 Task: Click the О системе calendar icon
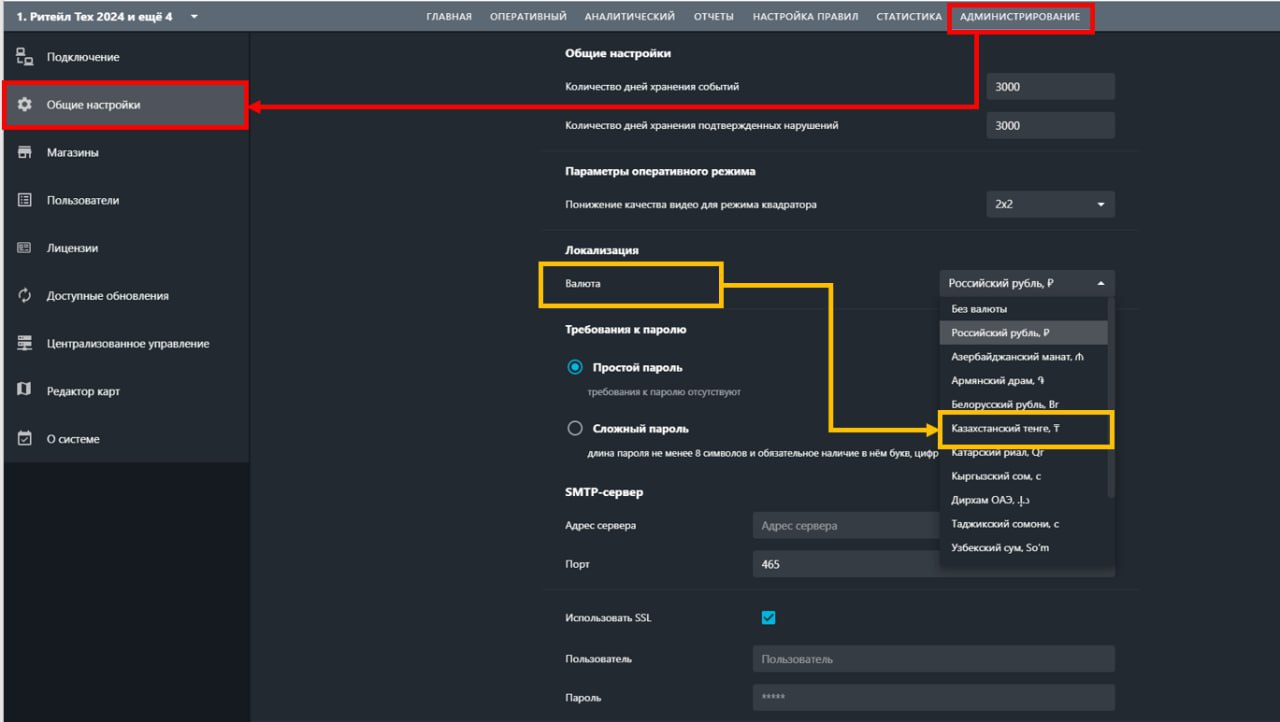pyautogui.click(x=25, y=439)
